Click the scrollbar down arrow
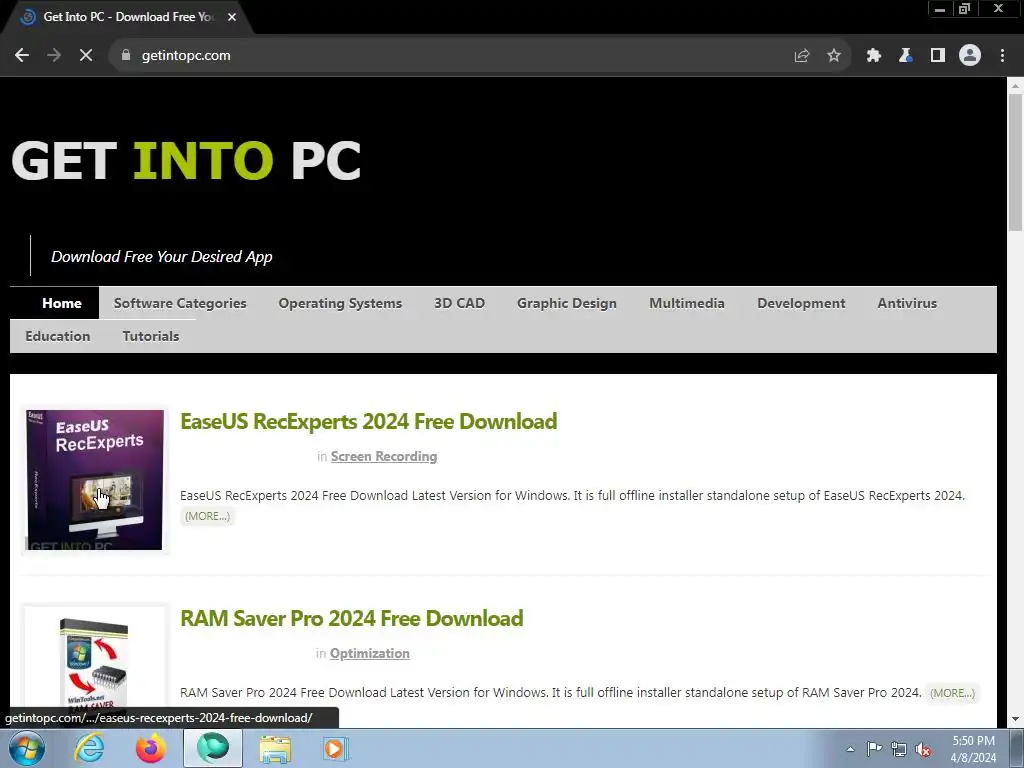Image resolution: width=1024 pixels, height=768 pixels. [x=1015, y=719]
